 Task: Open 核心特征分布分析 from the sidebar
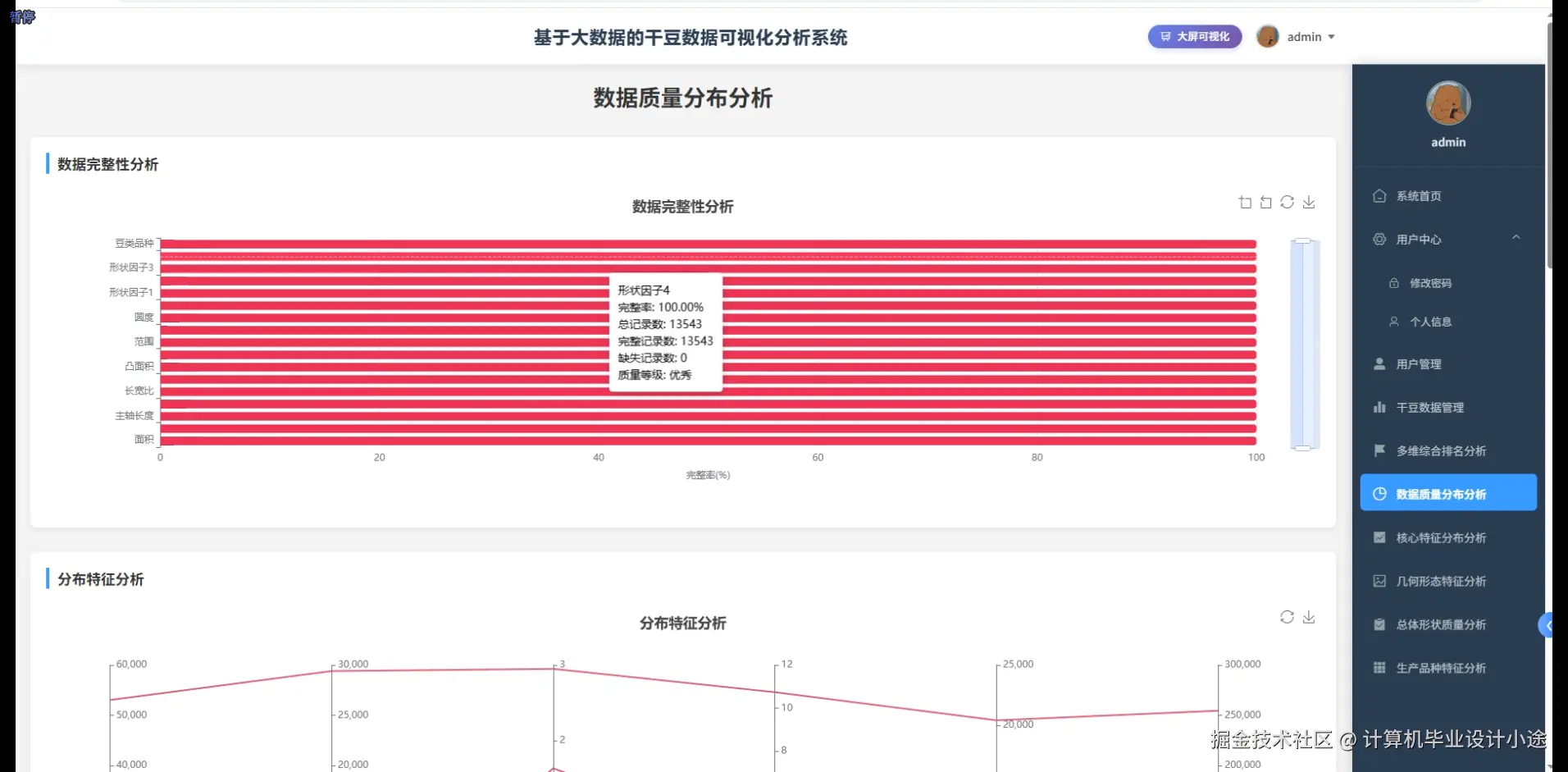click(x=1440, y=538)
